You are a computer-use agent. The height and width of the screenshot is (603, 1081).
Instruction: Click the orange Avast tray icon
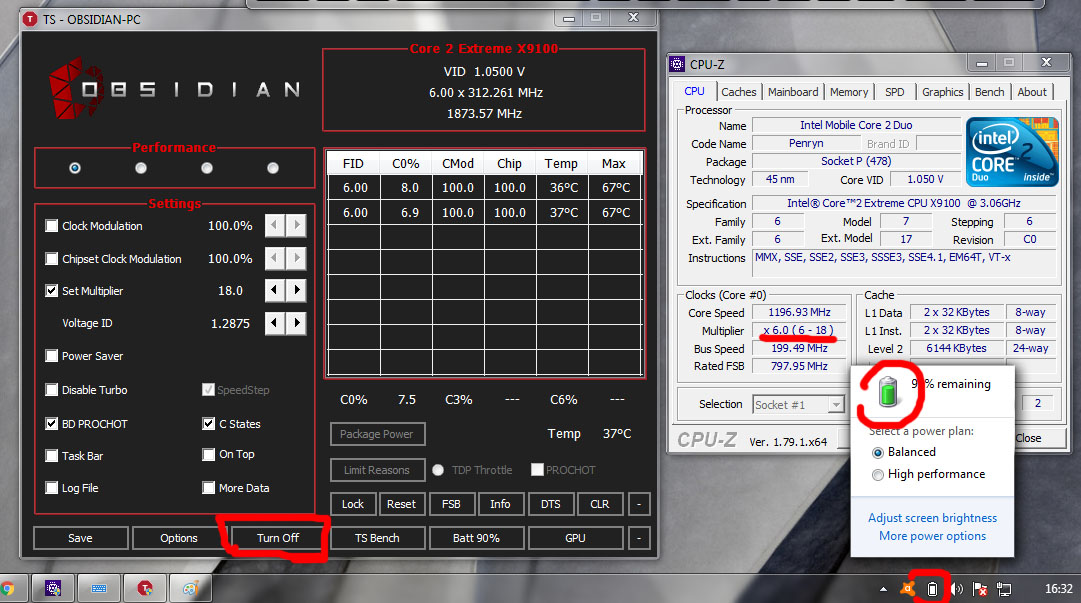click(x=908, y=588)
